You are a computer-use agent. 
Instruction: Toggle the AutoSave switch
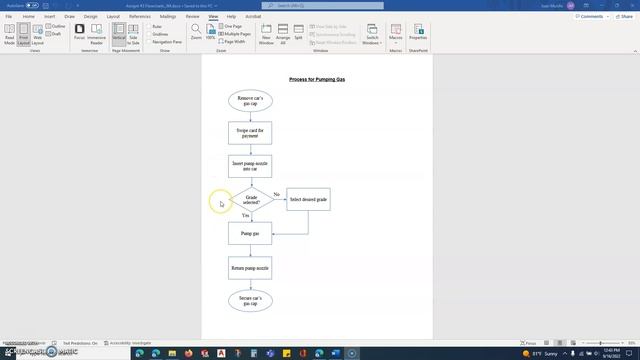tap(32, 6)
